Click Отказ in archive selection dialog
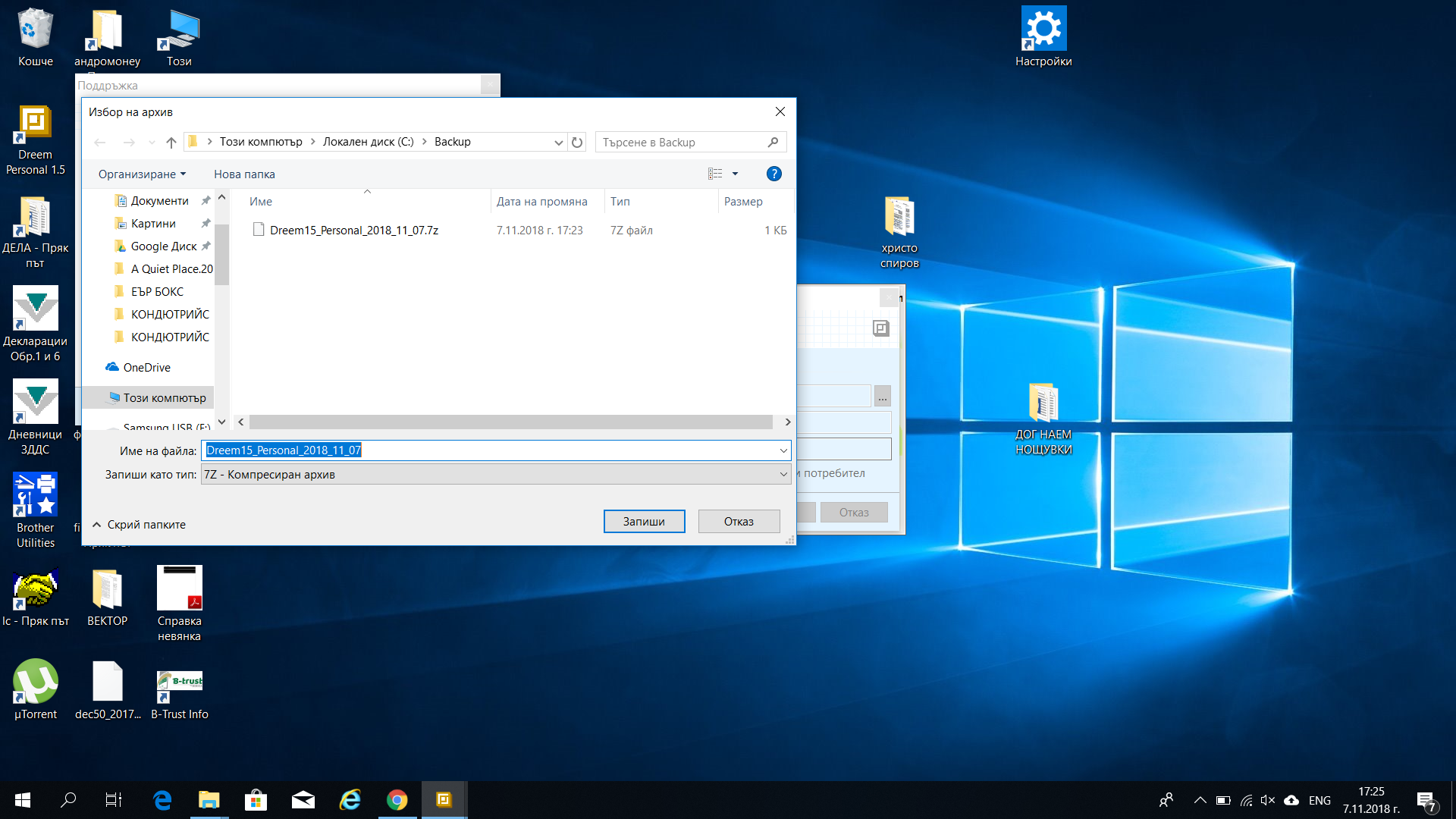This screenshot has height=819, width=1456. (x=739, y=522)
